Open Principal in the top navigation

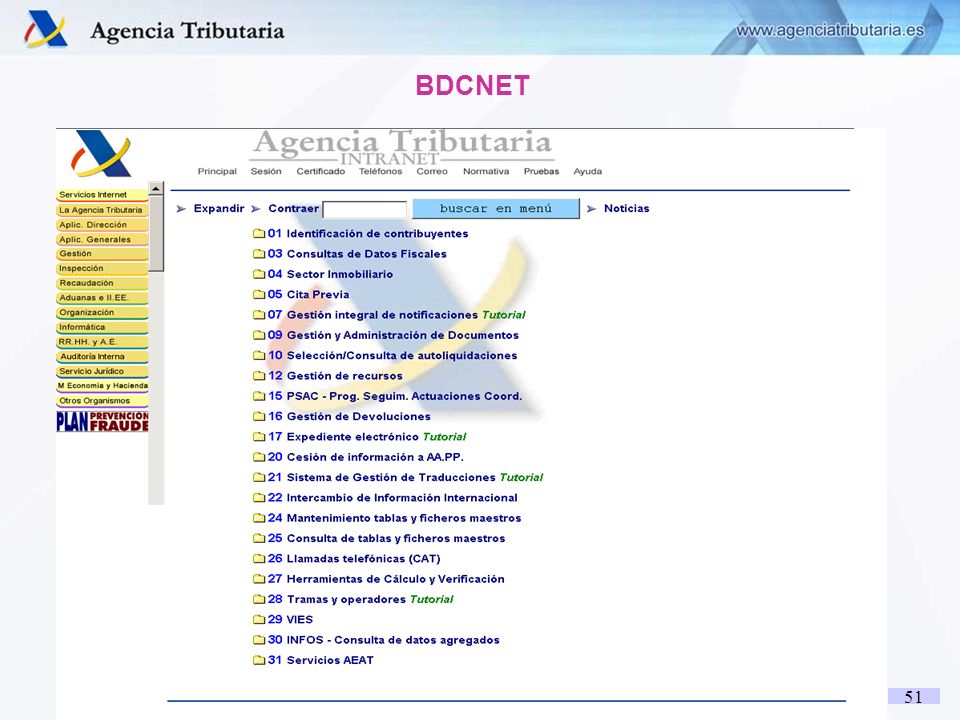217,171
